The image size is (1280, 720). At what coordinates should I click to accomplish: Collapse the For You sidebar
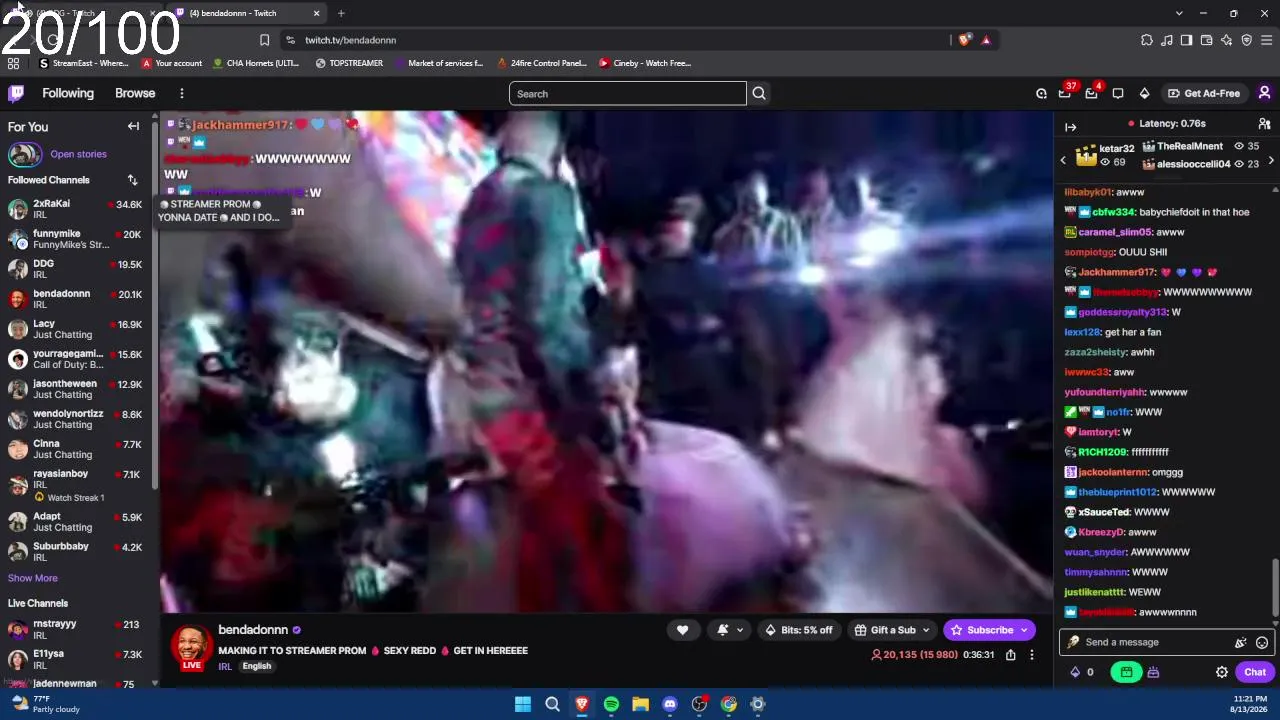(133, 126)
